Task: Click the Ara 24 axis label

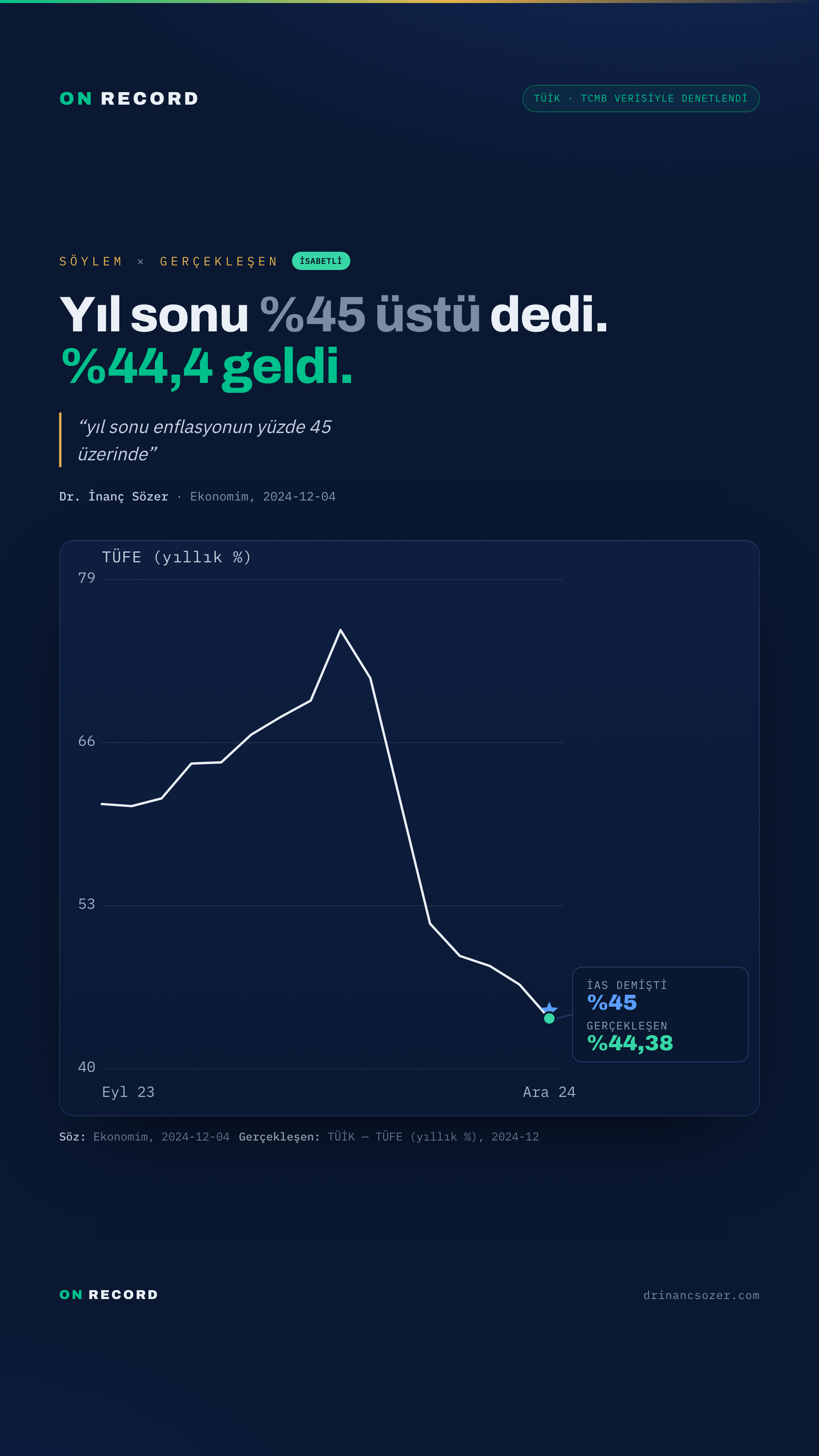Action: (549, 1092)
